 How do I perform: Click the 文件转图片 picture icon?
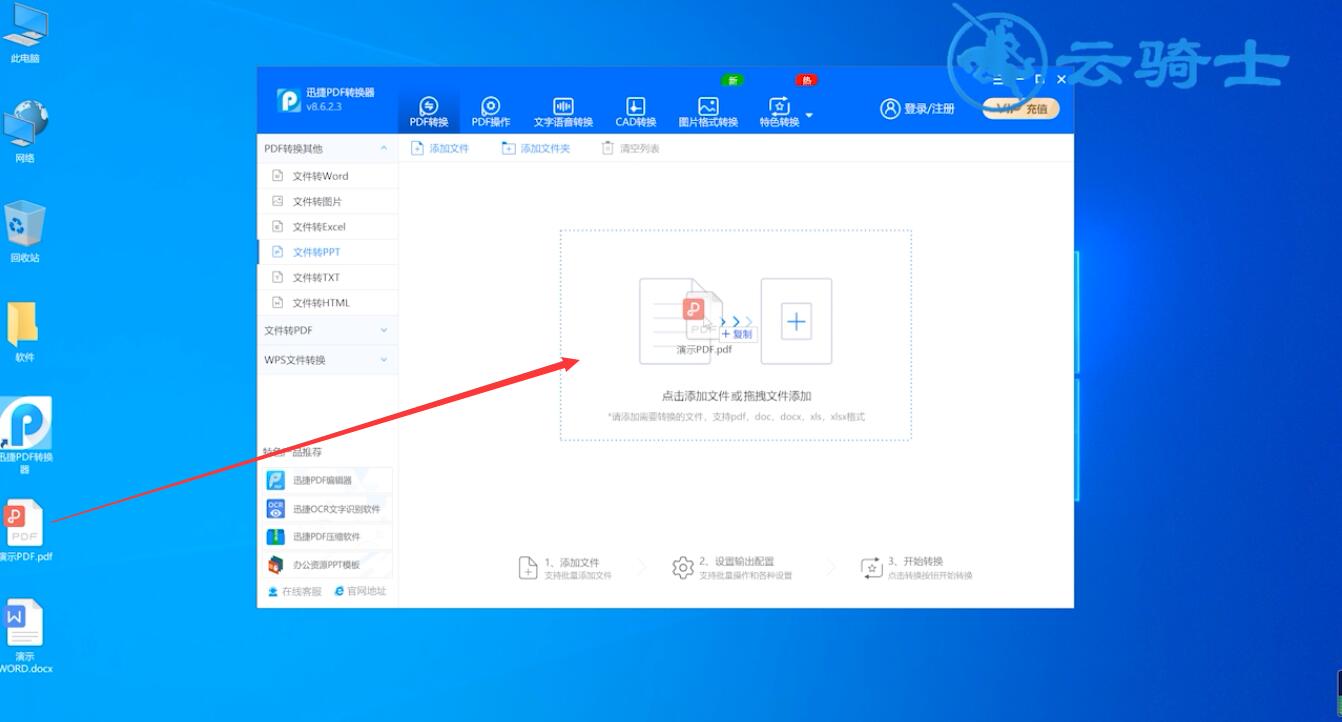coord(278,201)
